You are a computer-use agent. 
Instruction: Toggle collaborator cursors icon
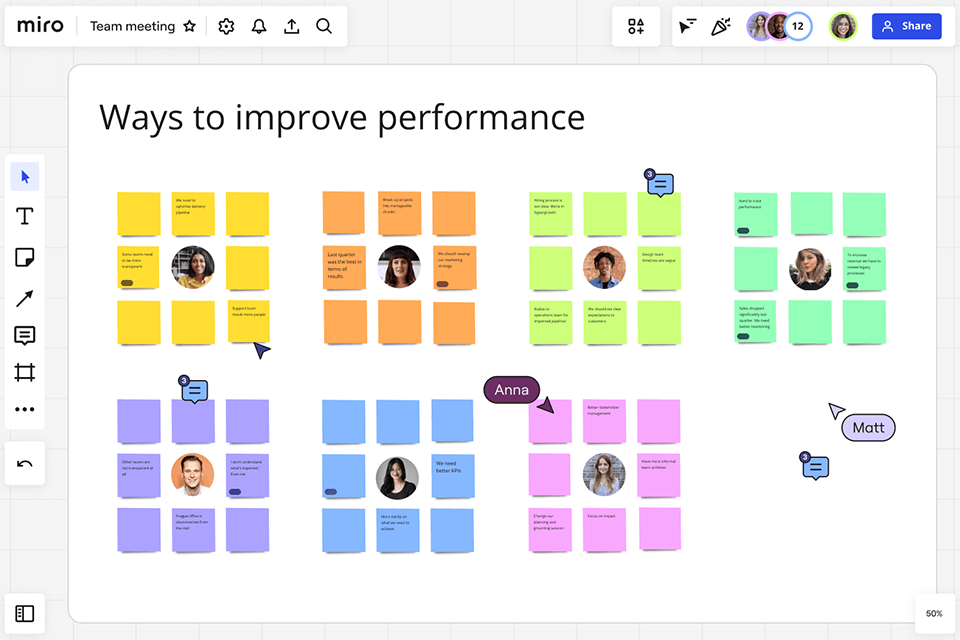(x=688, y=26)
